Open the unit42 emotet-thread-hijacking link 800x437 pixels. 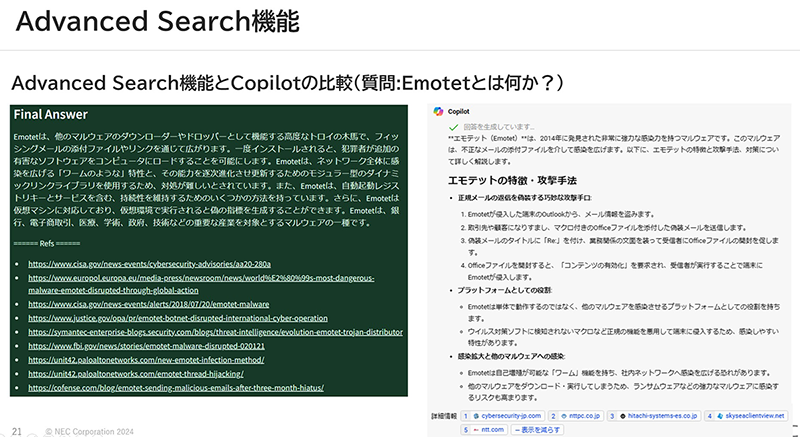click(x=136, y=374)
